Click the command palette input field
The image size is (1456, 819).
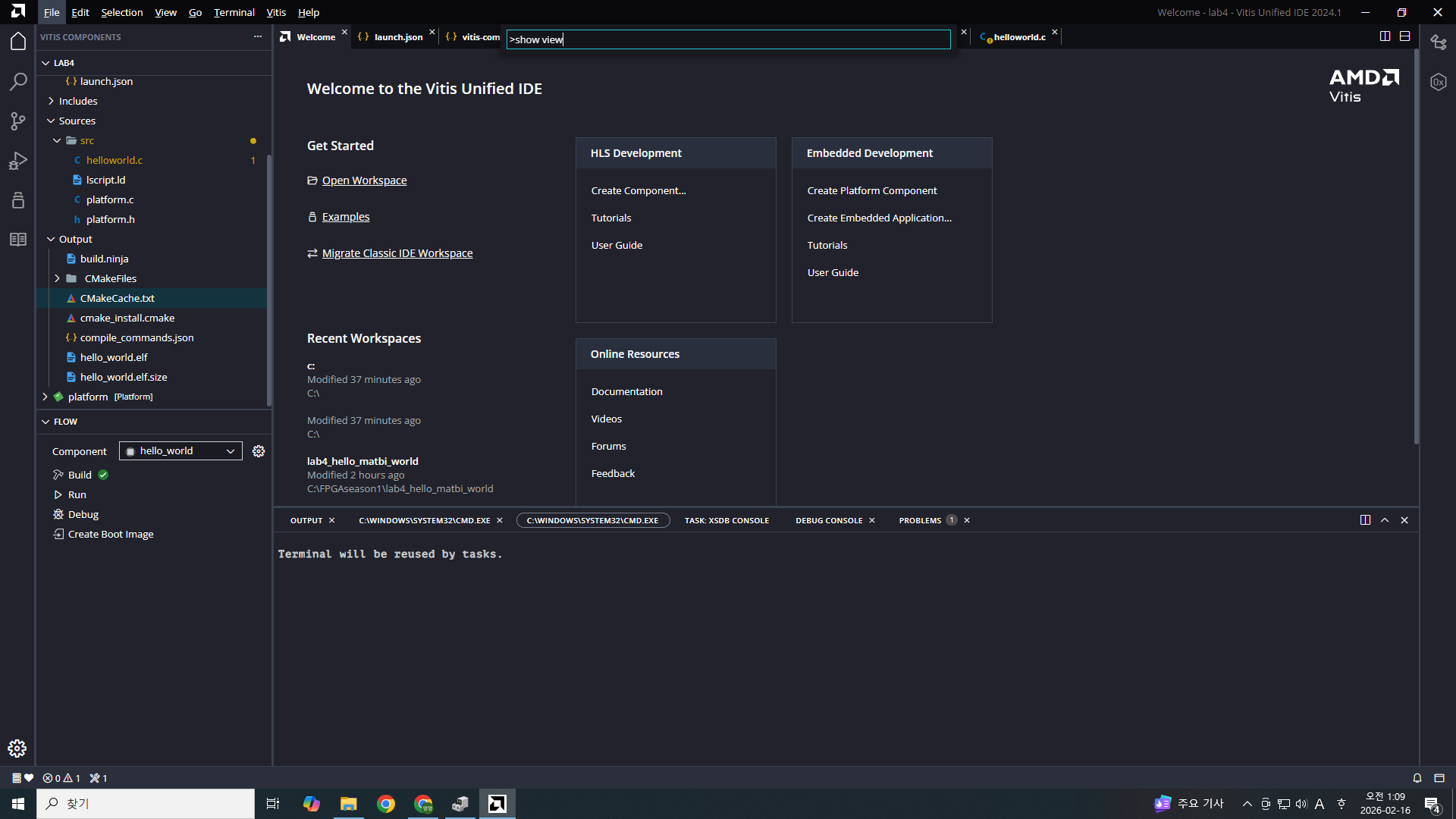click(728, 39)
